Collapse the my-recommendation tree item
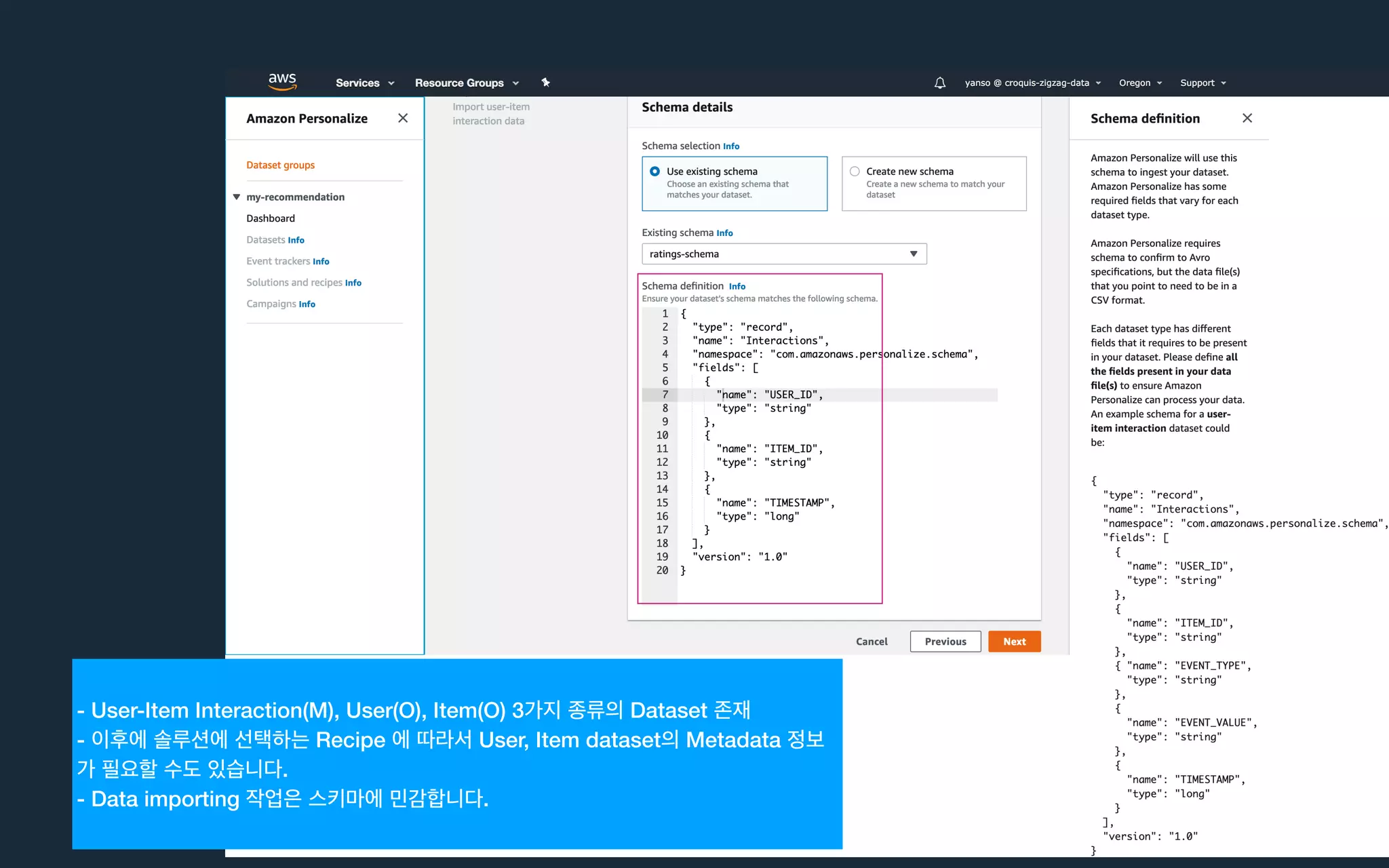 pyautogui.click(x=237, y=197)
